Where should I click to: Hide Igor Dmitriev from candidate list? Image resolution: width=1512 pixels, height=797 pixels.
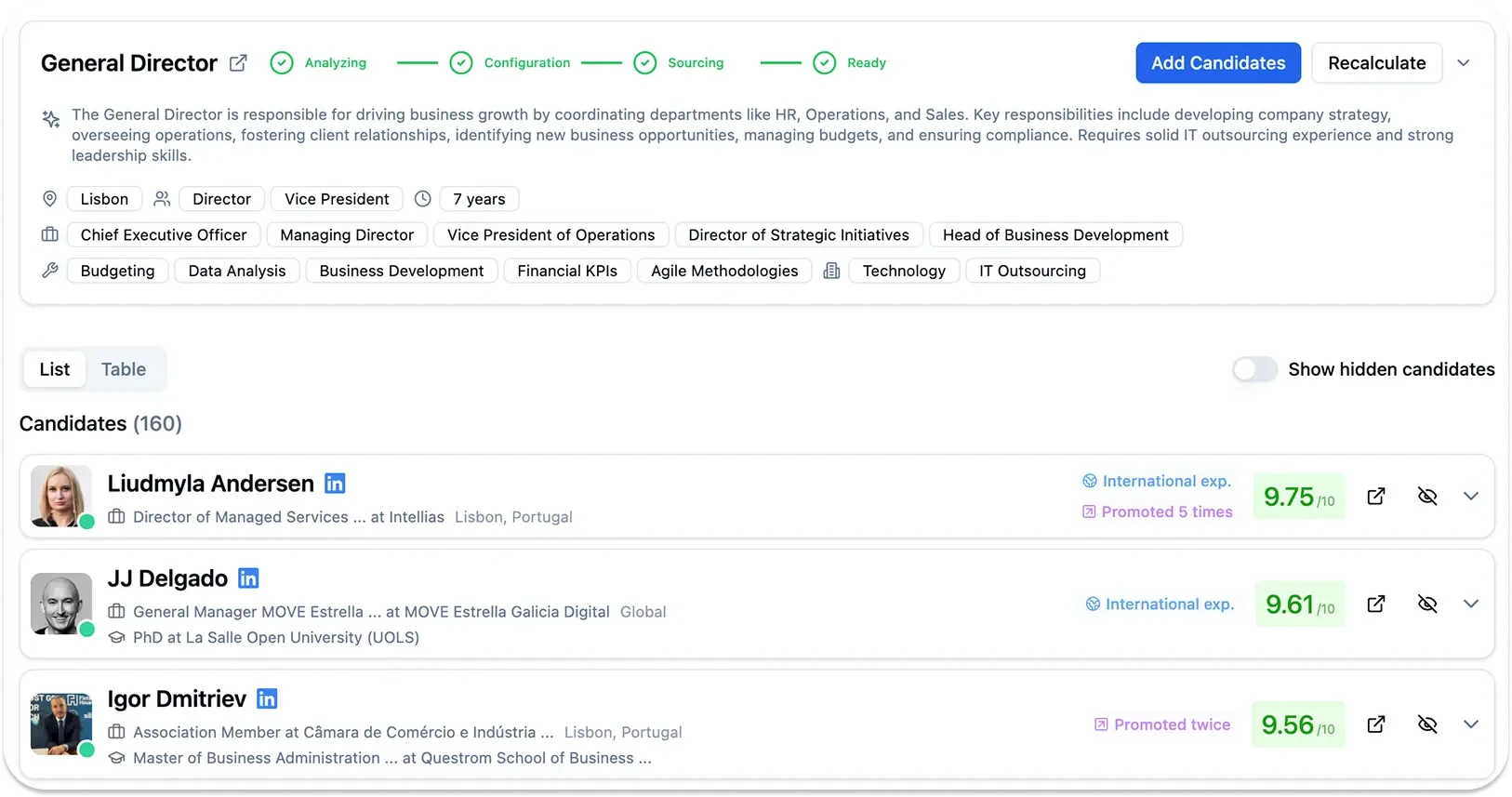coord(1427,724)
